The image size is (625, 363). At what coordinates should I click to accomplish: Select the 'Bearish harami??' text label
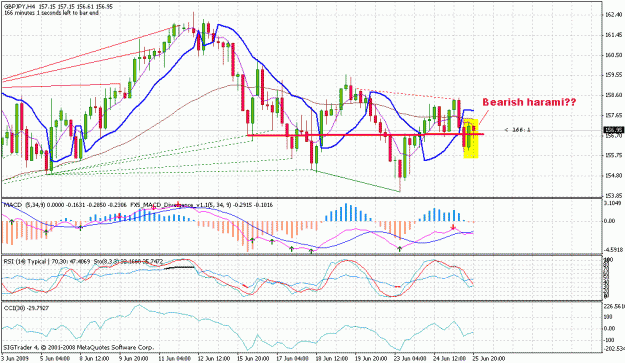[529, 102]
